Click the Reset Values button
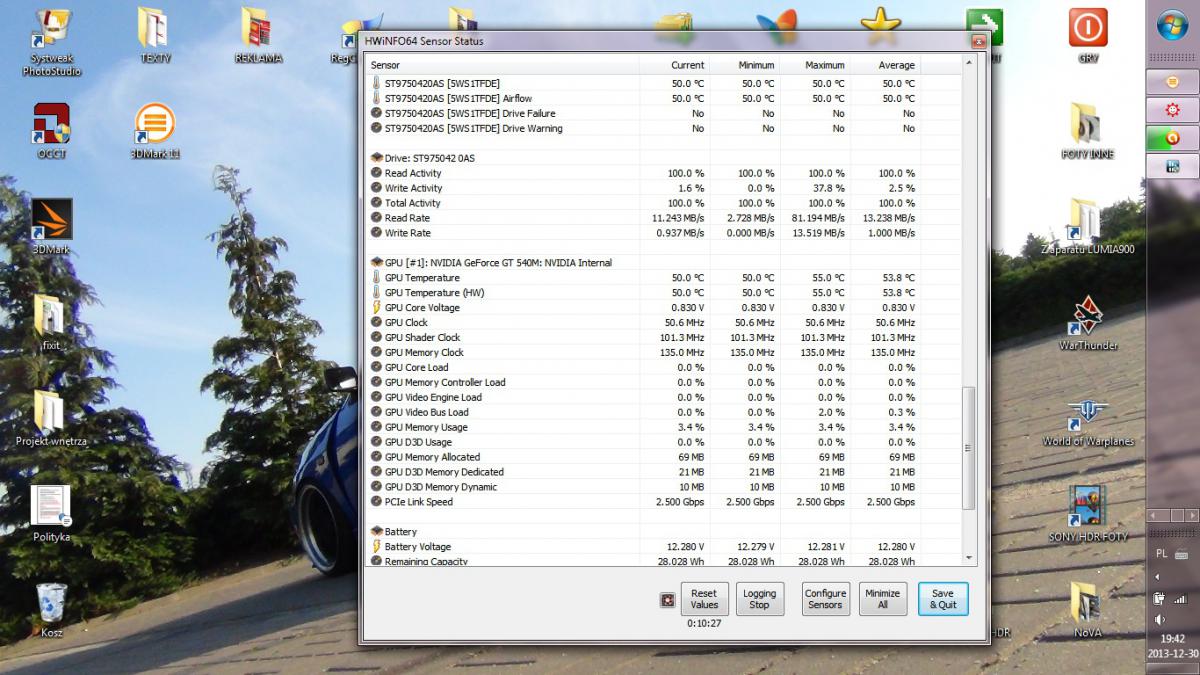The image size is (1200, 675). click(x=704, y=599)
